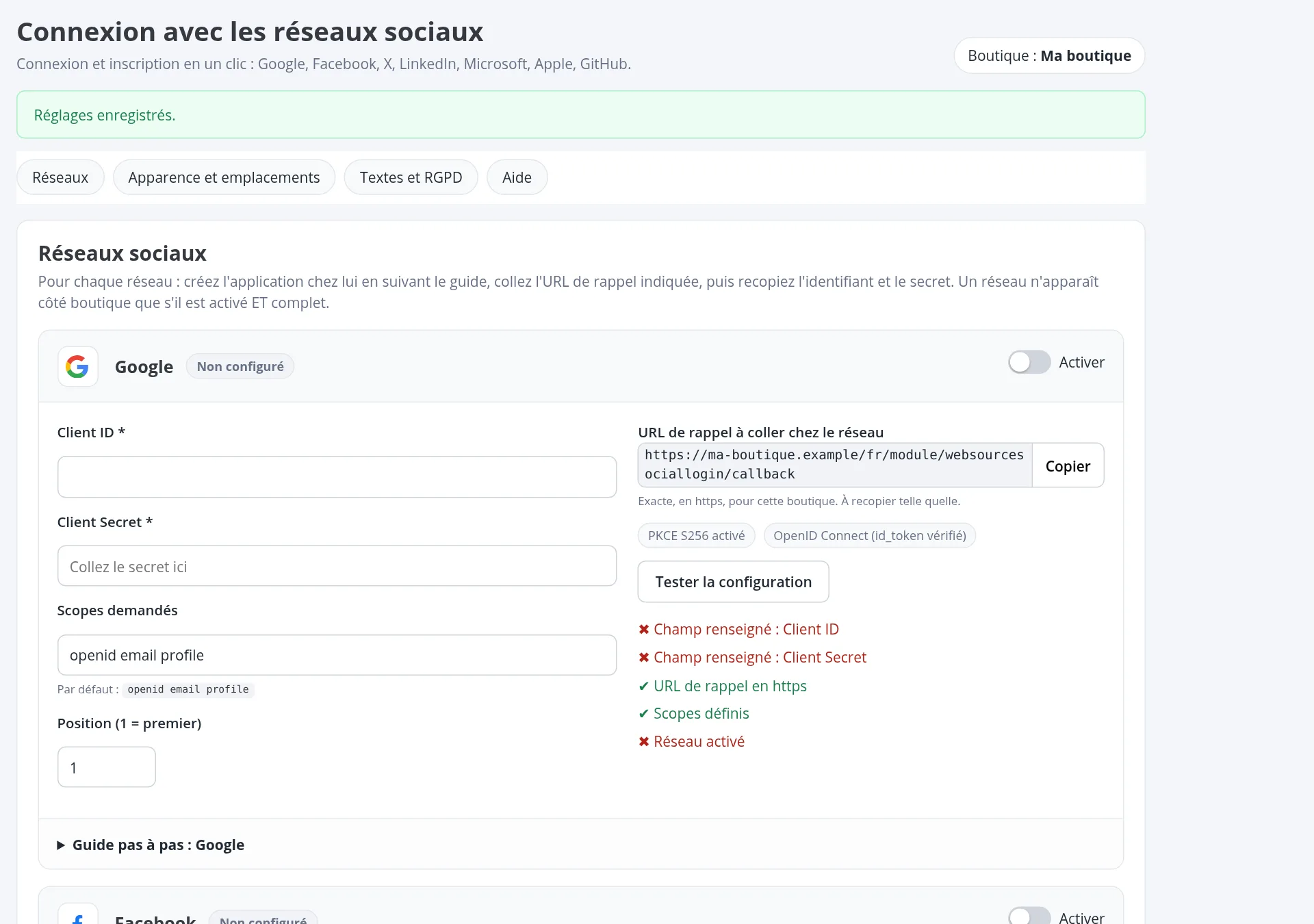Switch to Apparence et emplacements tab
Screen dimensions: 1314x924
(224, 177)
